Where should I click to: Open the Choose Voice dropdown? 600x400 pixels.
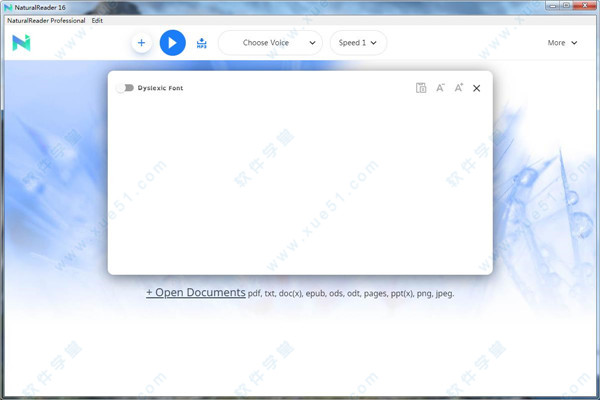pyautogui.click(x=270, y=43)
